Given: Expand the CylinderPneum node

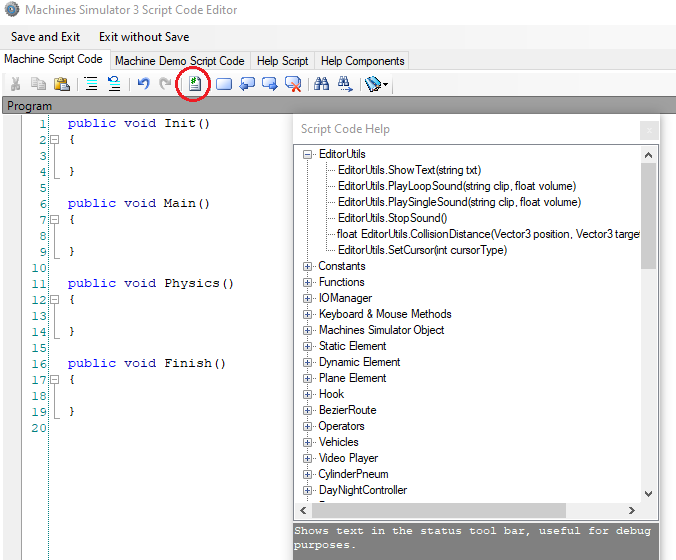Looking at the screenshot, I should tap(307, 474).
